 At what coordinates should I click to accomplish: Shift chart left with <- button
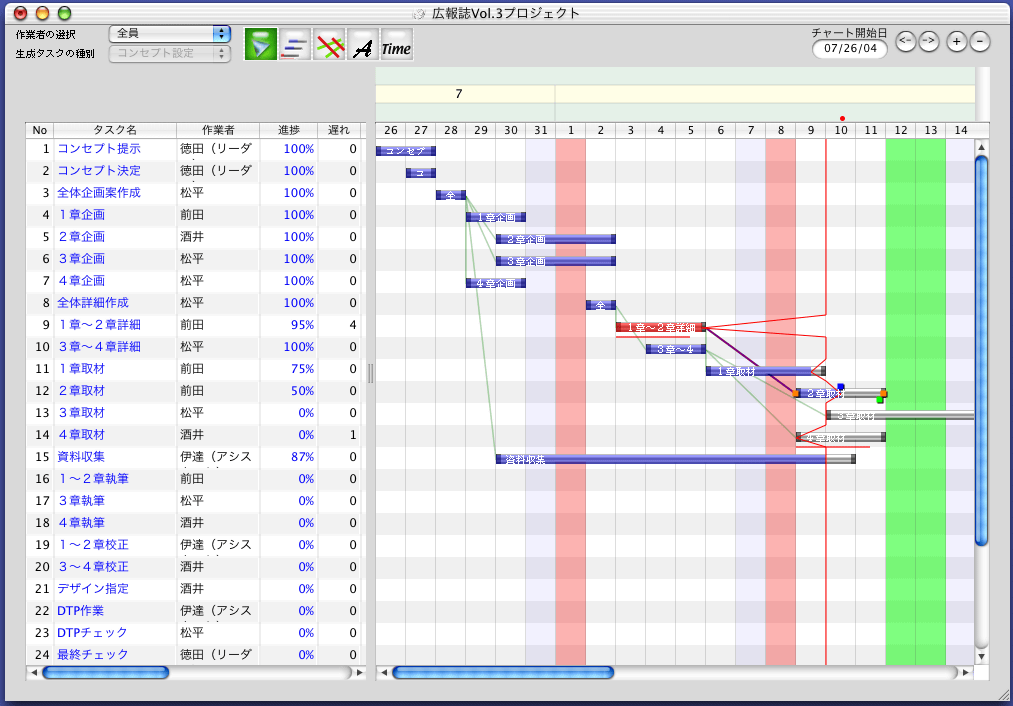click(x=905, y=41)
